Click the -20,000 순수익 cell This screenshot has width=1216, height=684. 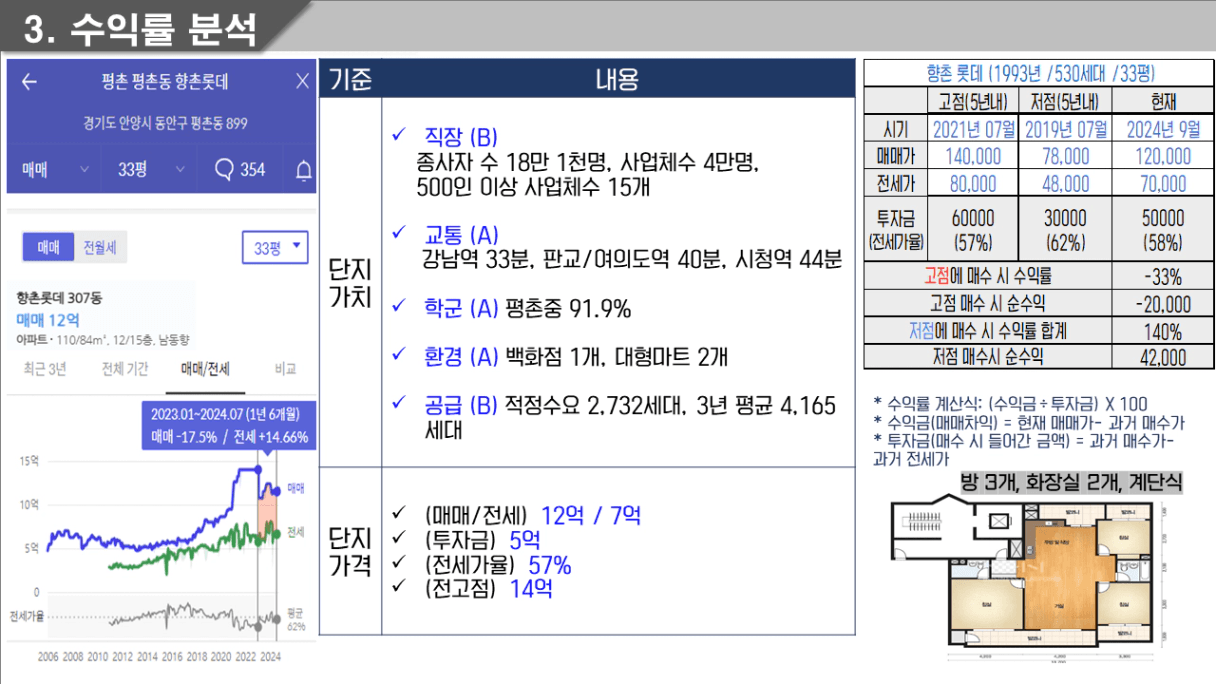(1163, 304)
